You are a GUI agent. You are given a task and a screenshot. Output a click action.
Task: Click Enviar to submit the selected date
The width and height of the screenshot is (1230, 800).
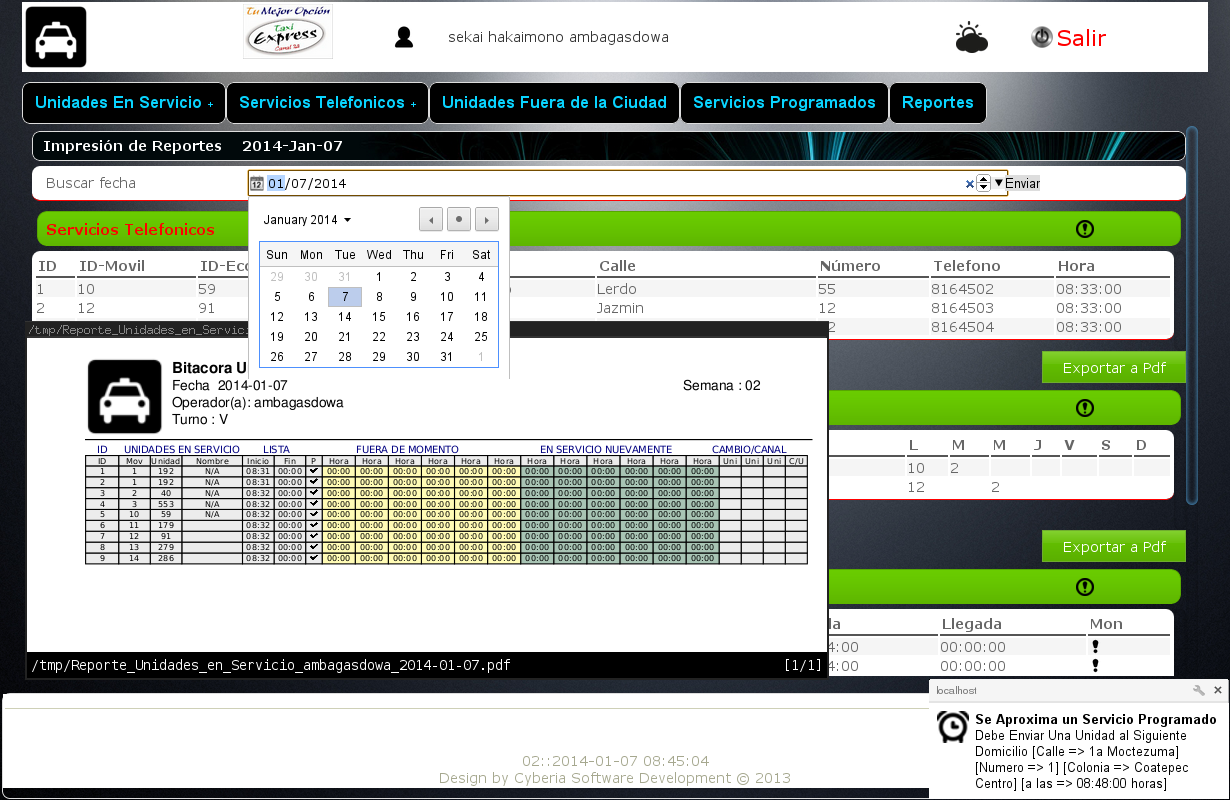coord(1021,183)
